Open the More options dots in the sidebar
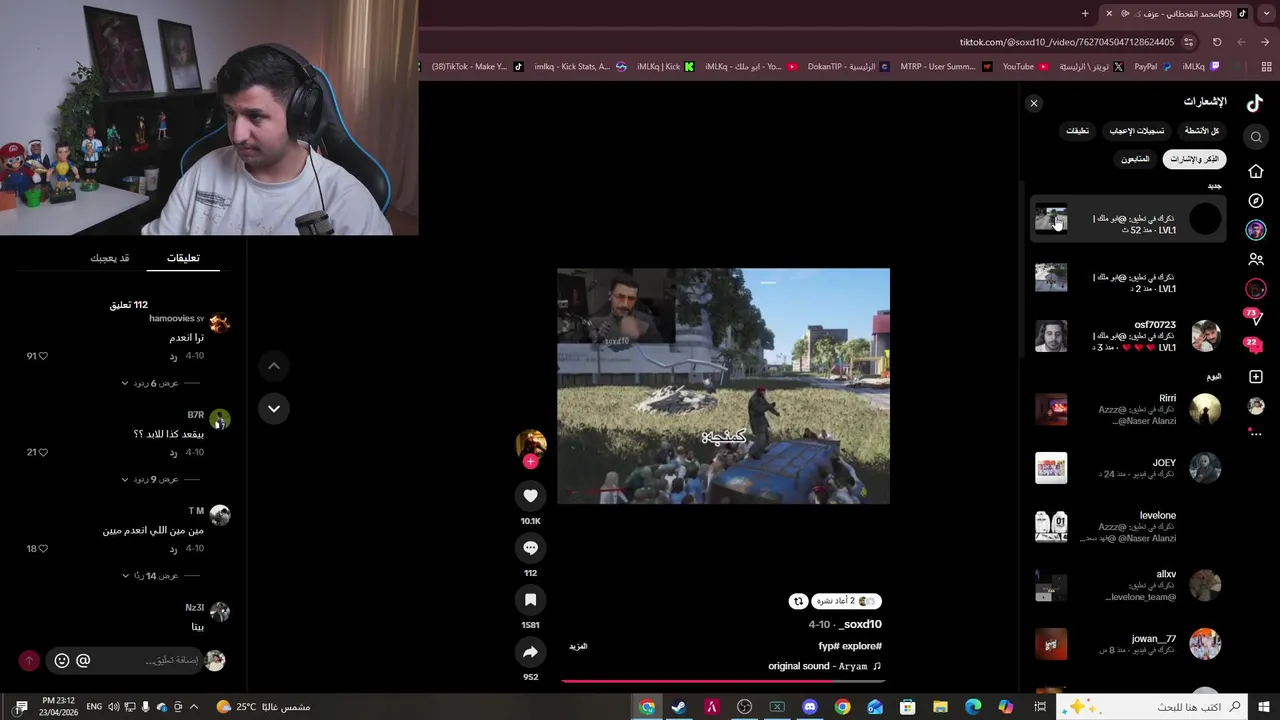This screenshot has width=1280, height=720. [x=1256, y=434]
